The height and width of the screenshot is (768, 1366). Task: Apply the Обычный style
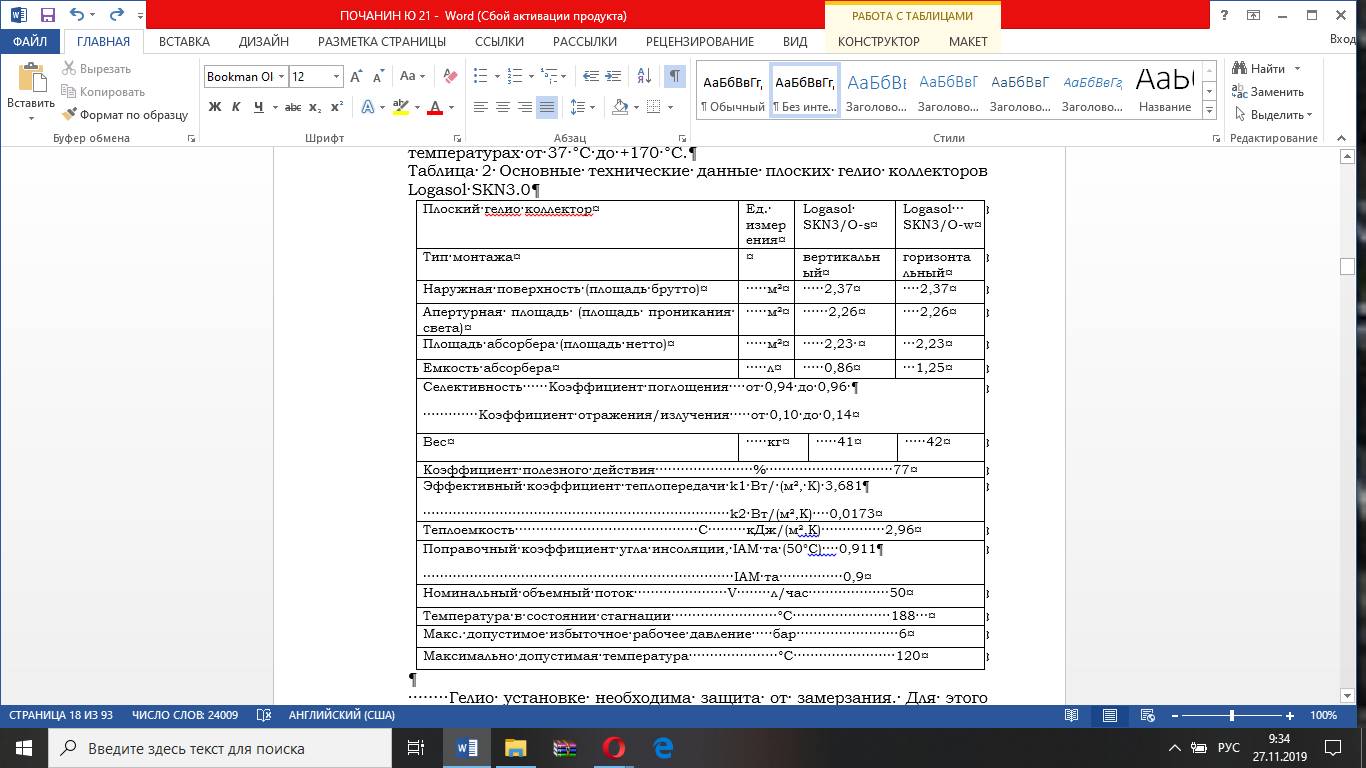[x=732, y=92]
